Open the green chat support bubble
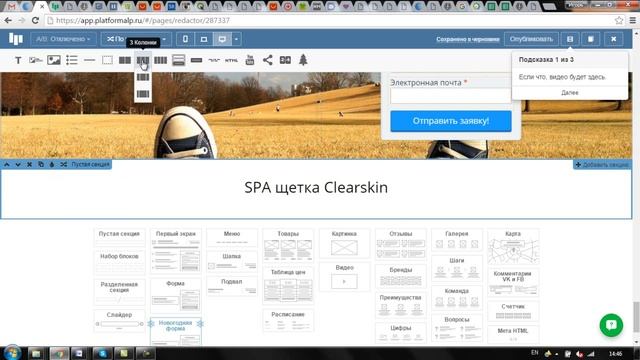640x360 pixels. tap(611, 325)
